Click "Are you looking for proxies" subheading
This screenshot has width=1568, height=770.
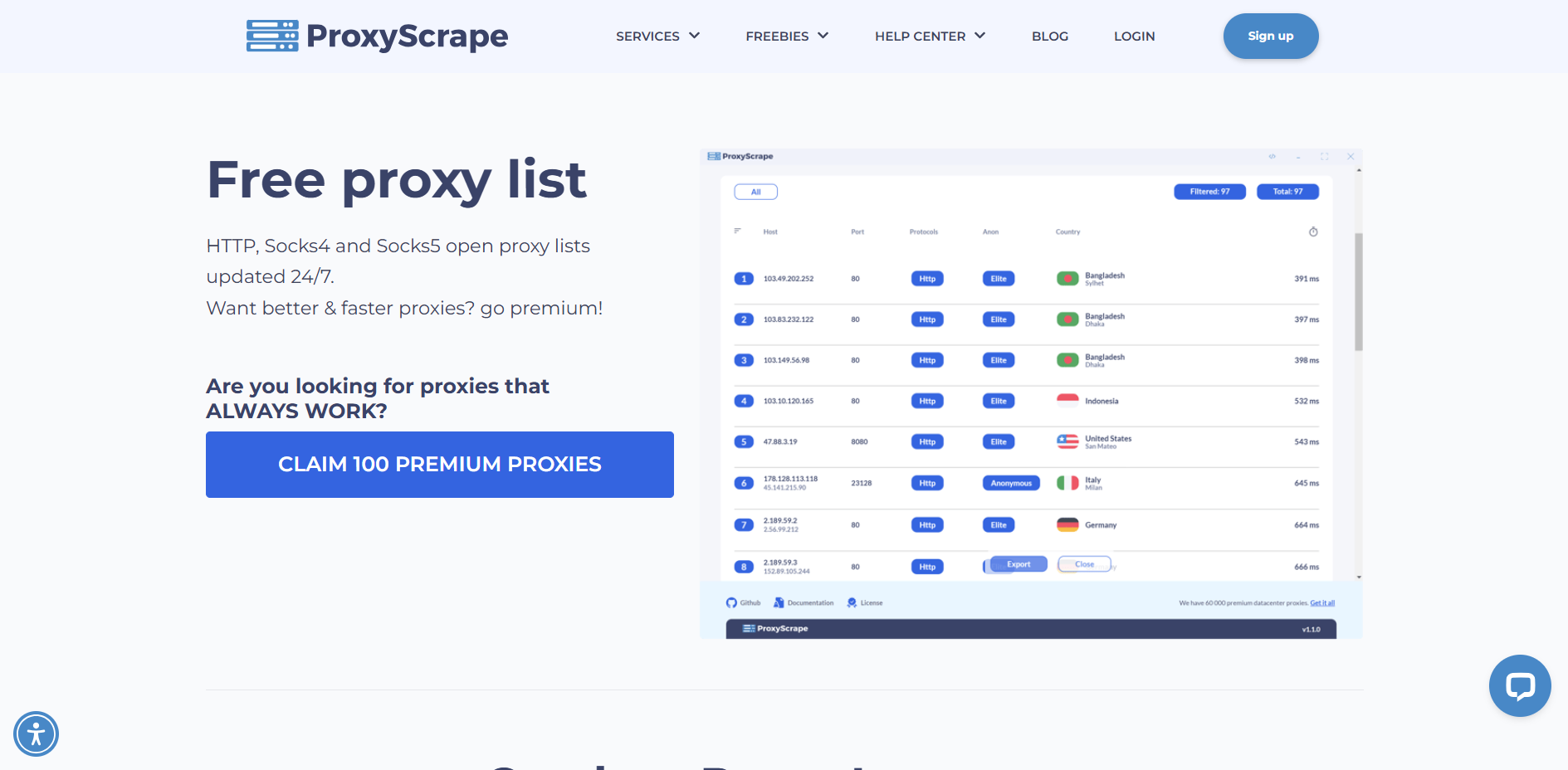[x=378, y=398]
